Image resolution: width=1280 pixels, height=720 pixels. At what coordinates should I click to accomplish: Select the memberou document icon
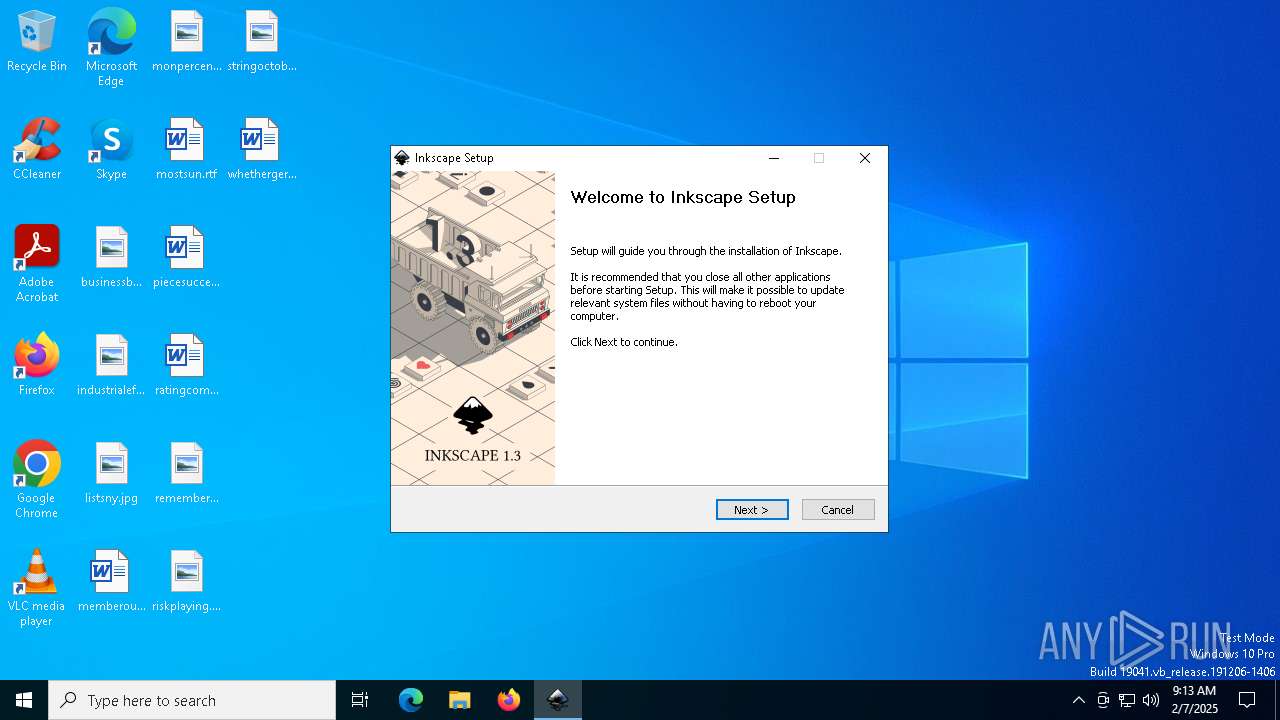tap(111, 582)
